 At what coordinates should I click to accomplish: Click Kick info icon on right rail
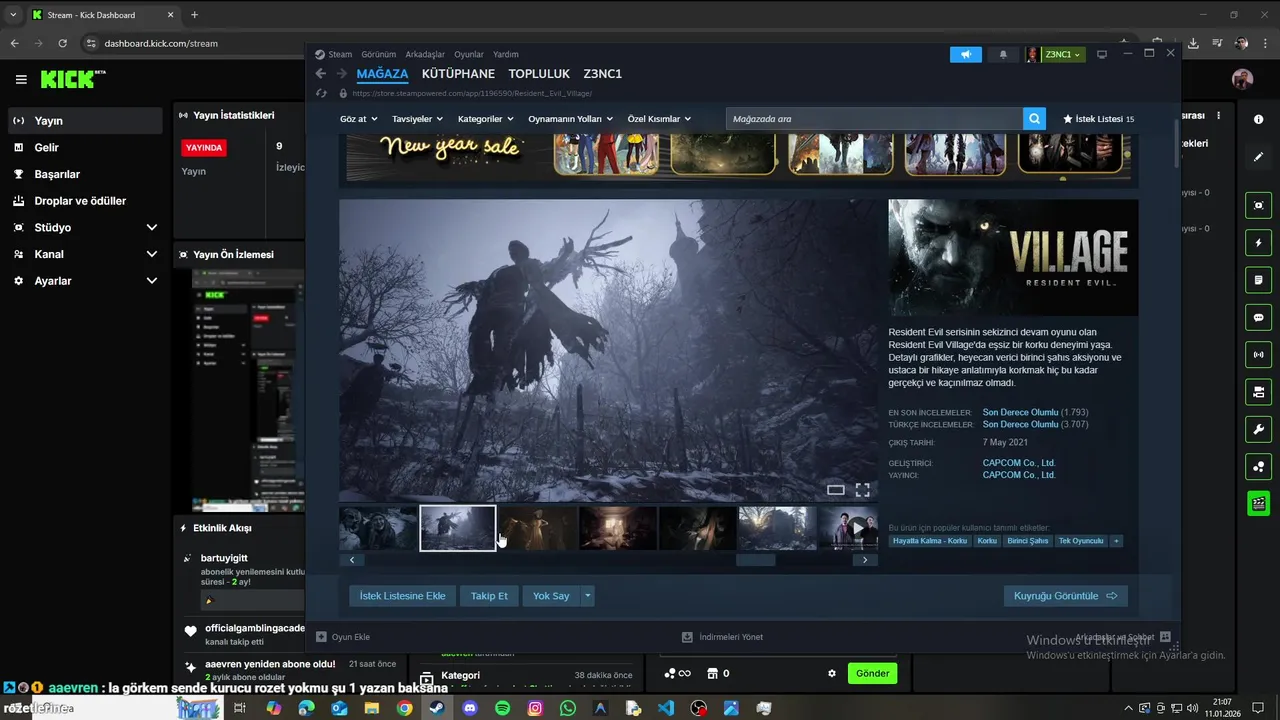[1258, 119]
